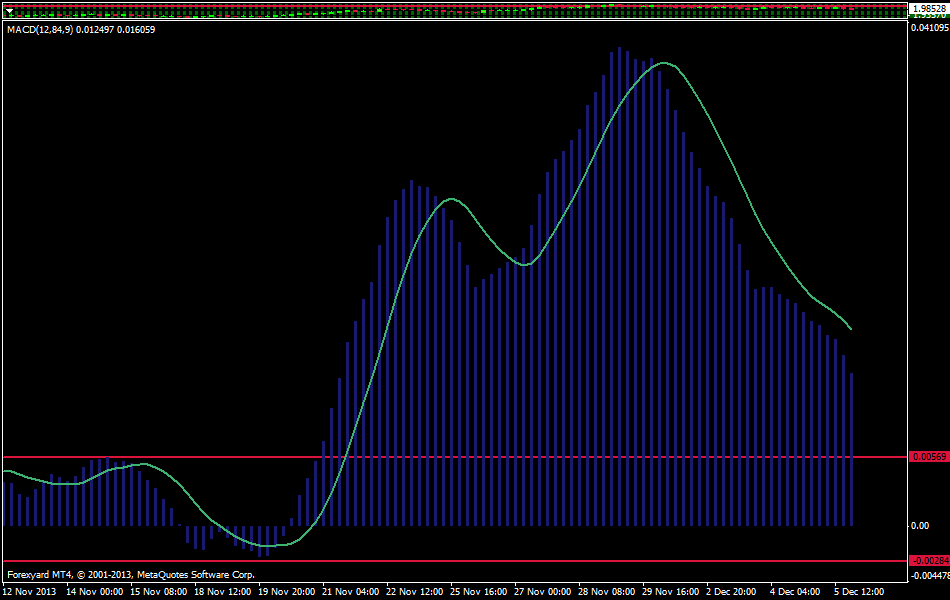The image size is (950, 600).
Task: Click the chart shift triangle marker
Action: (10, 13)
